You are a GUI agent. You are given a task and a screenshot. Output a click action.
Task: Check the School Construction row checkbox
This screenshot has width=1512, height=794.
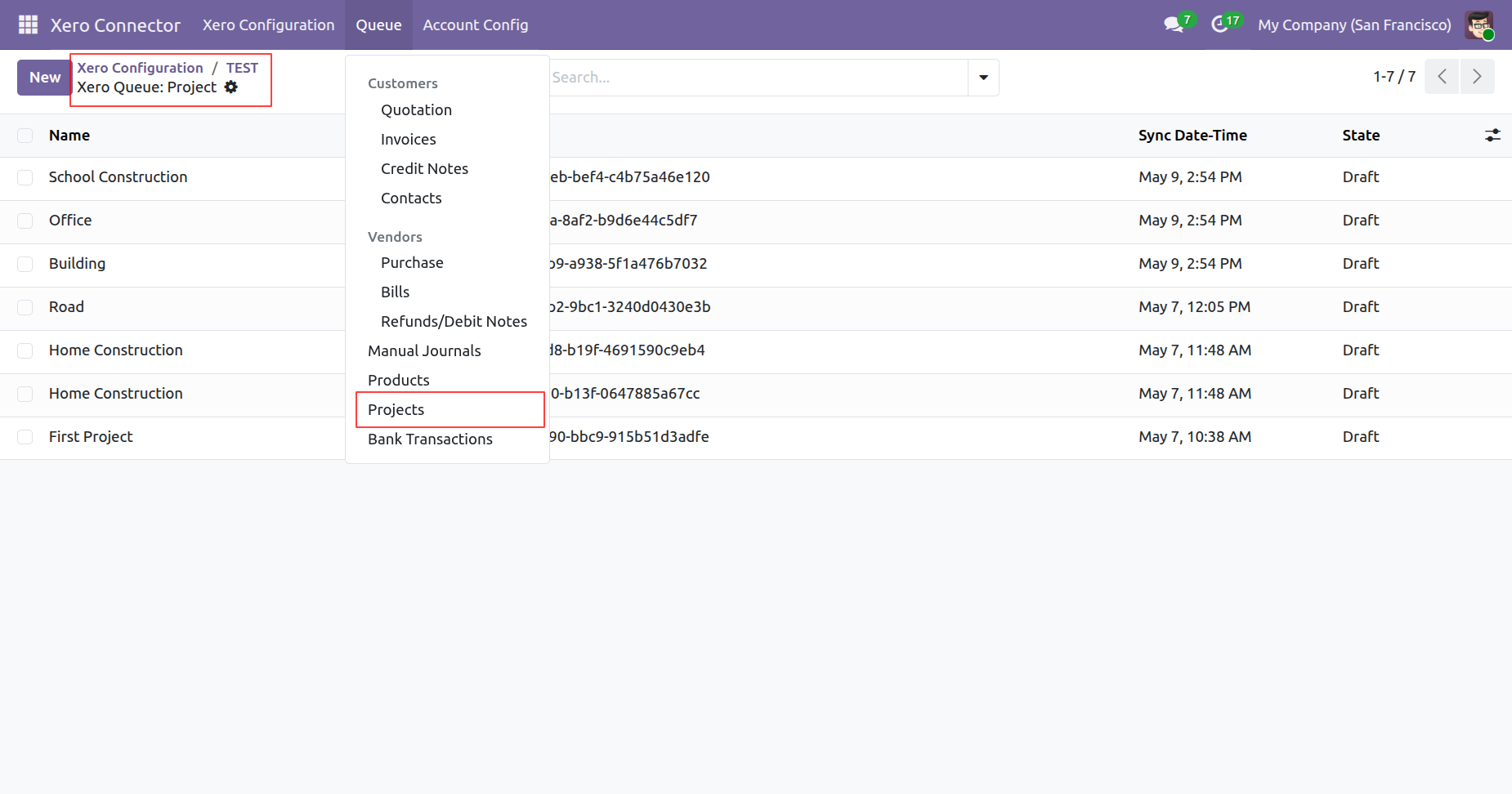coord(25,177)
